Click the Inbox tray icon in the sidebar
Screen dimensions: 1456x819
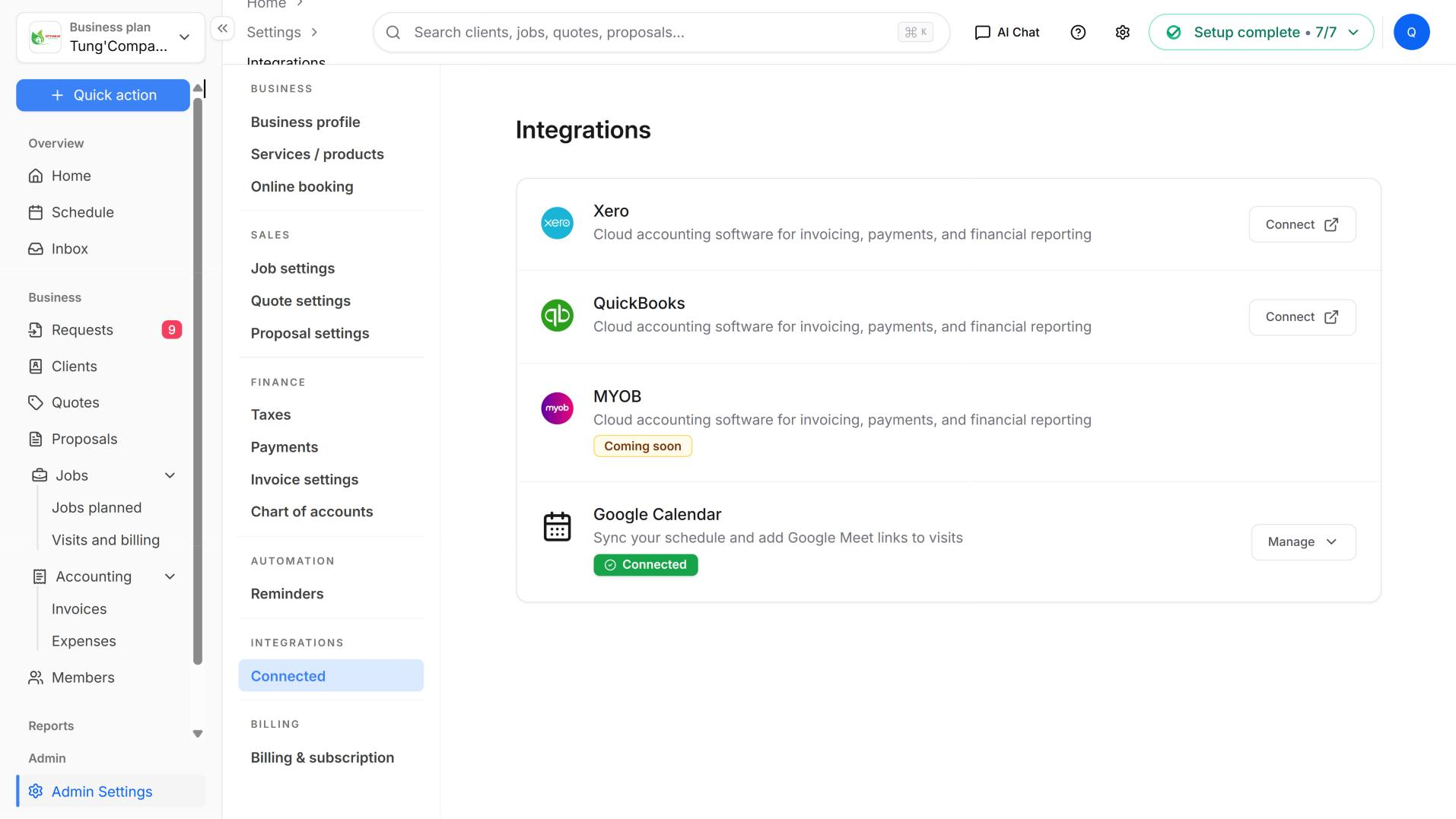click(36, 249)
